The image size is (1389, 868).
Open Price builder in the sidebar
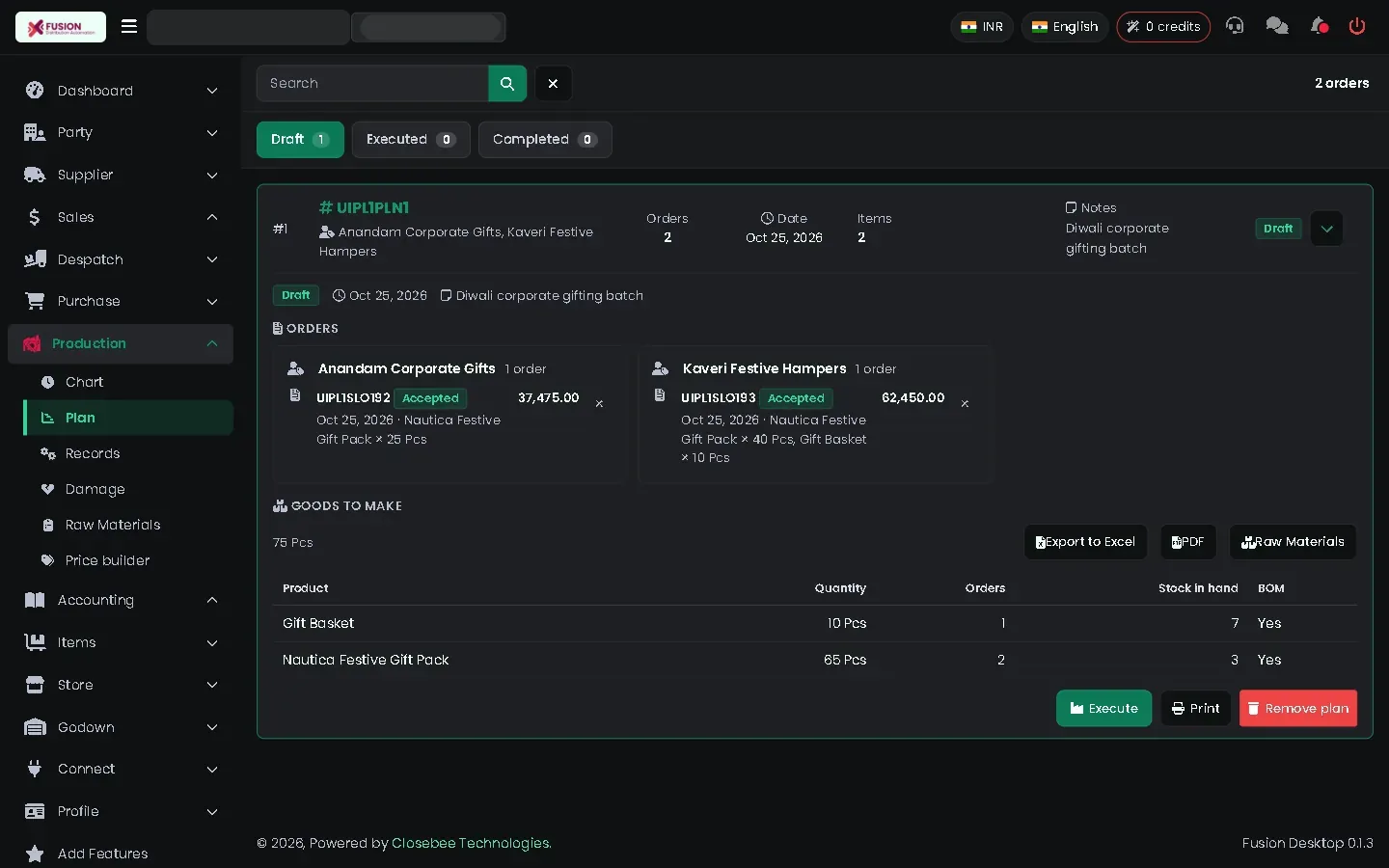coord(128,560)
